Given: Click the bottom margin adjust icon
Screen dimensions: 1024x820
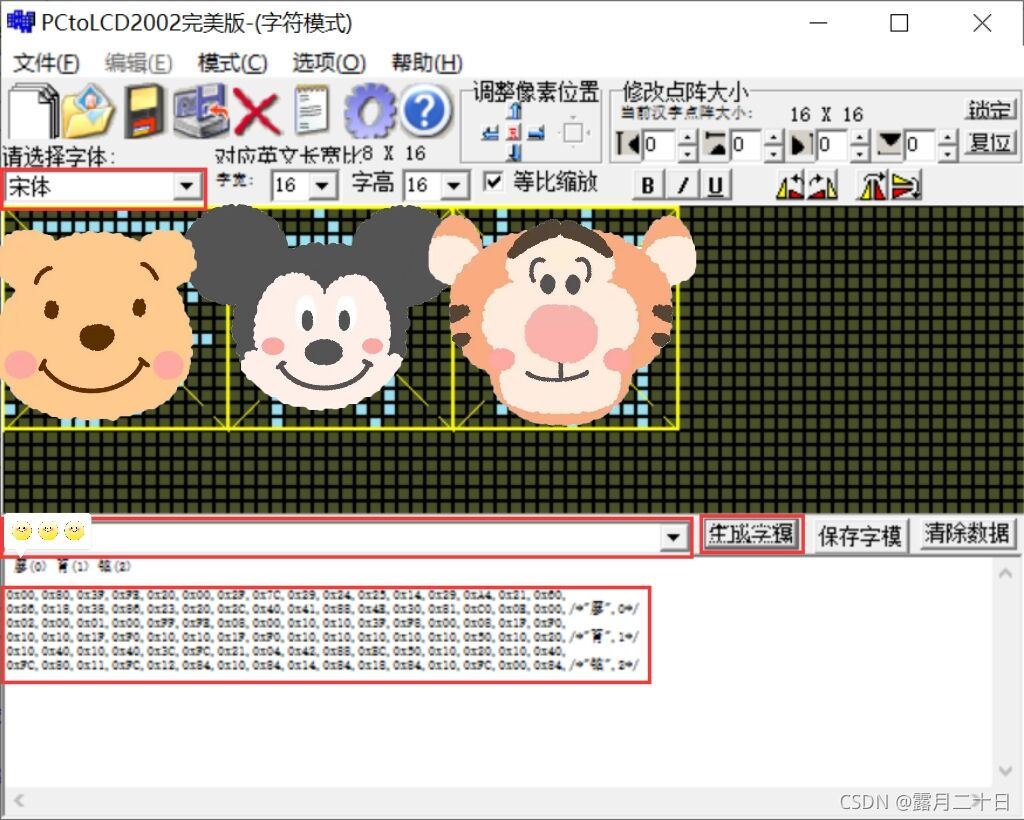Looking at the screenshot, I should coord(889,144).
